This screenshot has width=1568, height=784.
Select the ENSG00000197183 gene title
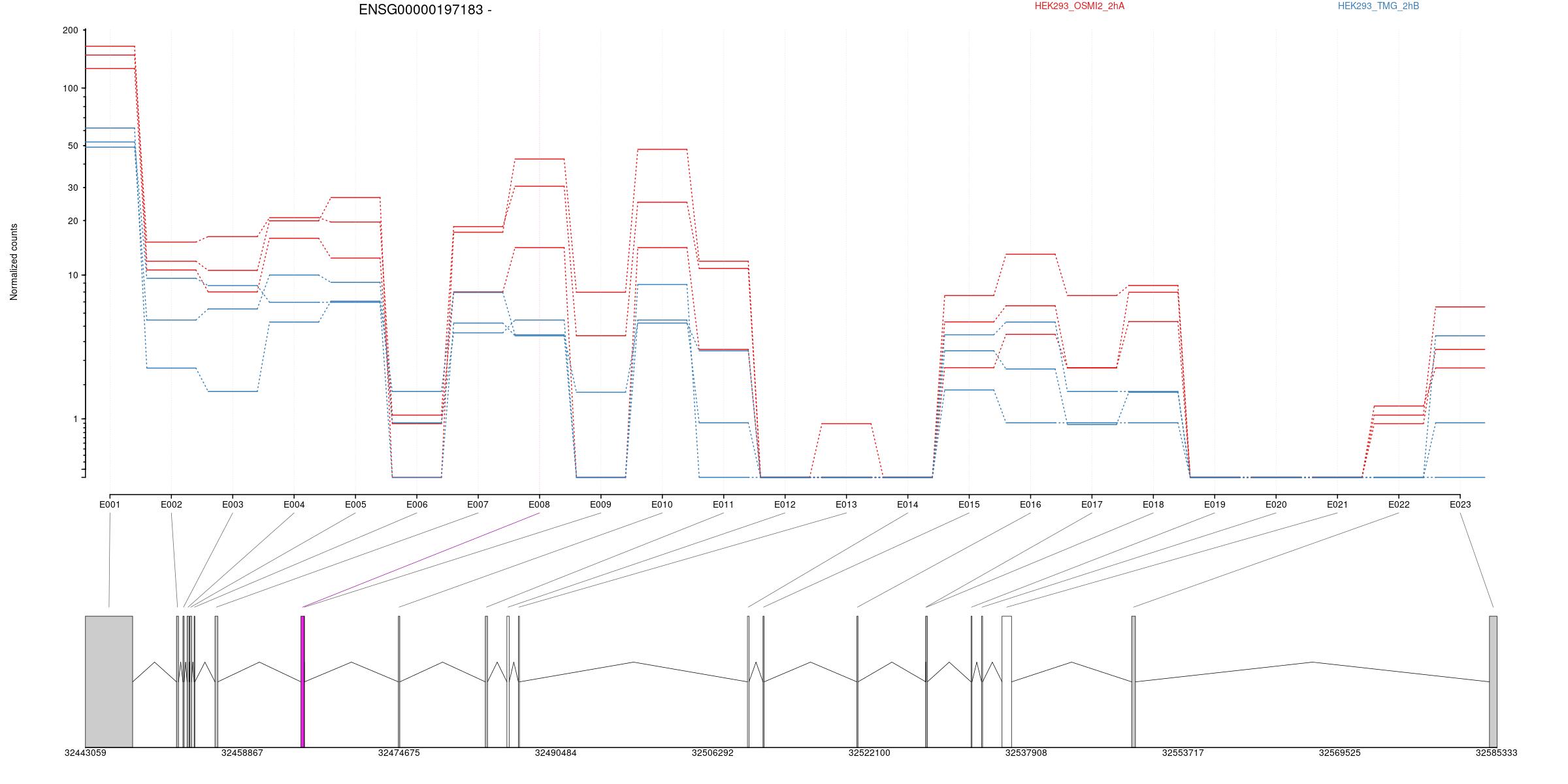[425, 10]
